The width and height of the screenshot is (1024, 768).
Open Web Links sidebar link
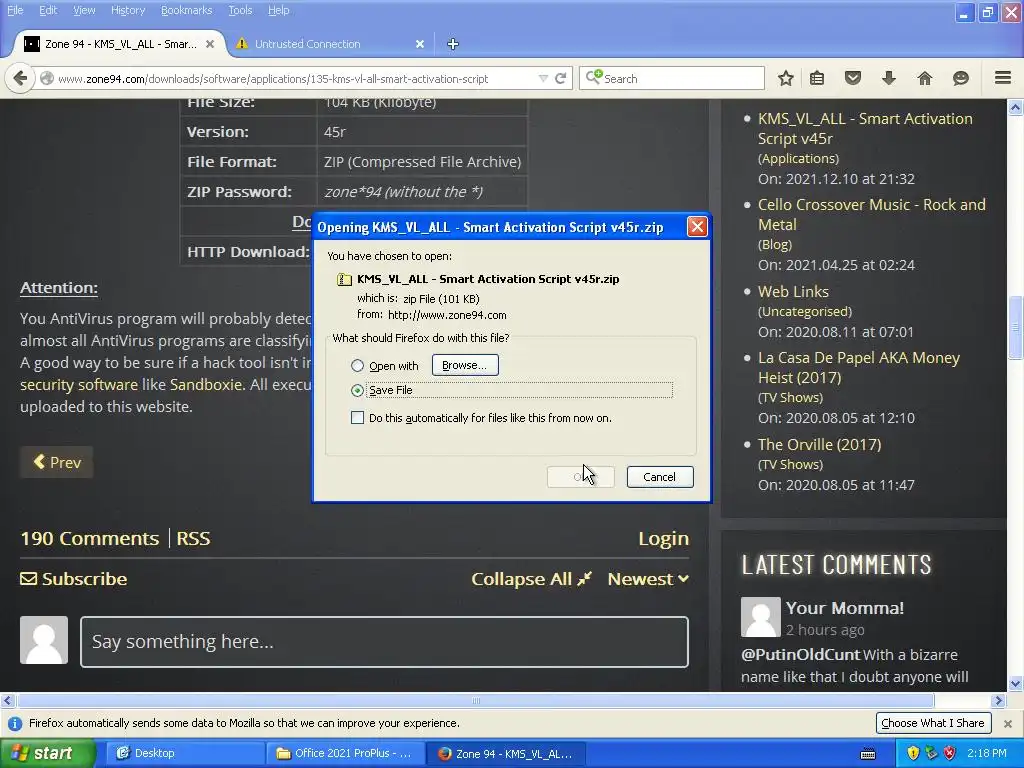(793, 291)
